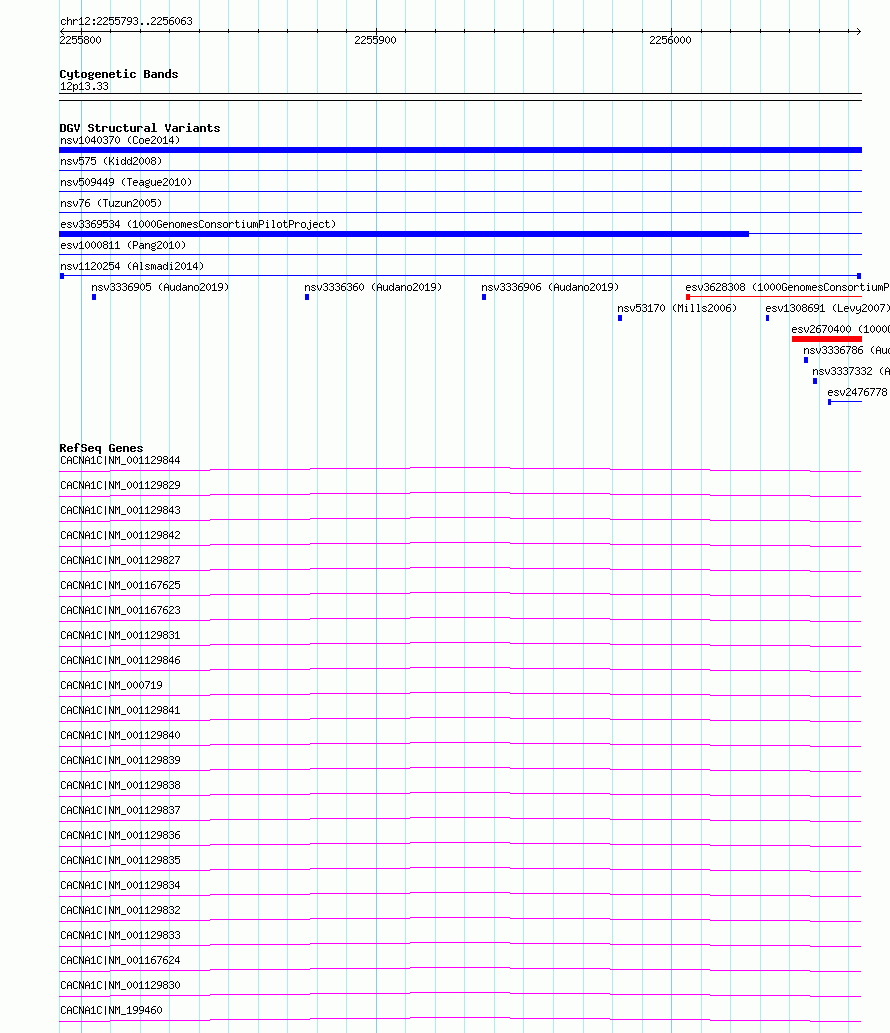890x1033 pixels.
Task: Click the blue marker under nsv3336360
Action: 307,297
